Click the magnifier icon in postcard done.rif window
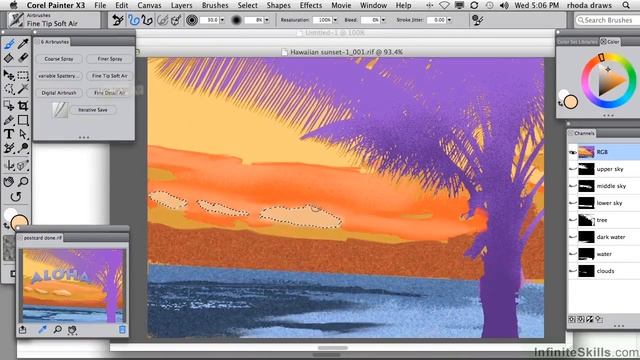The height and width of the screenshot is (360, 640). [x=58, y=330]
